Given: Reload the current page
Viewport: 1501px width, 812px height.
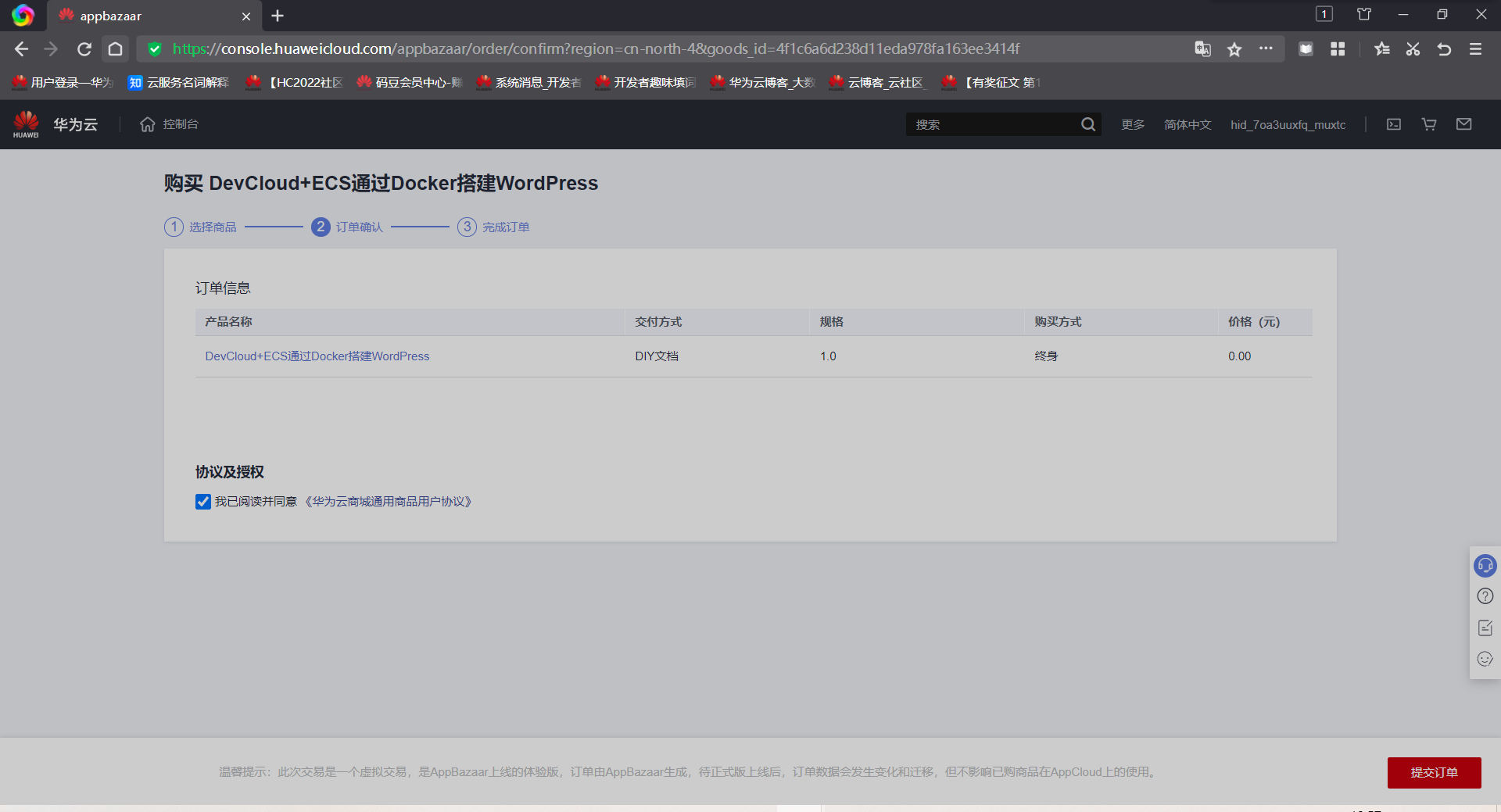Looking at the screenshot, I should click(x=84, y=49).
